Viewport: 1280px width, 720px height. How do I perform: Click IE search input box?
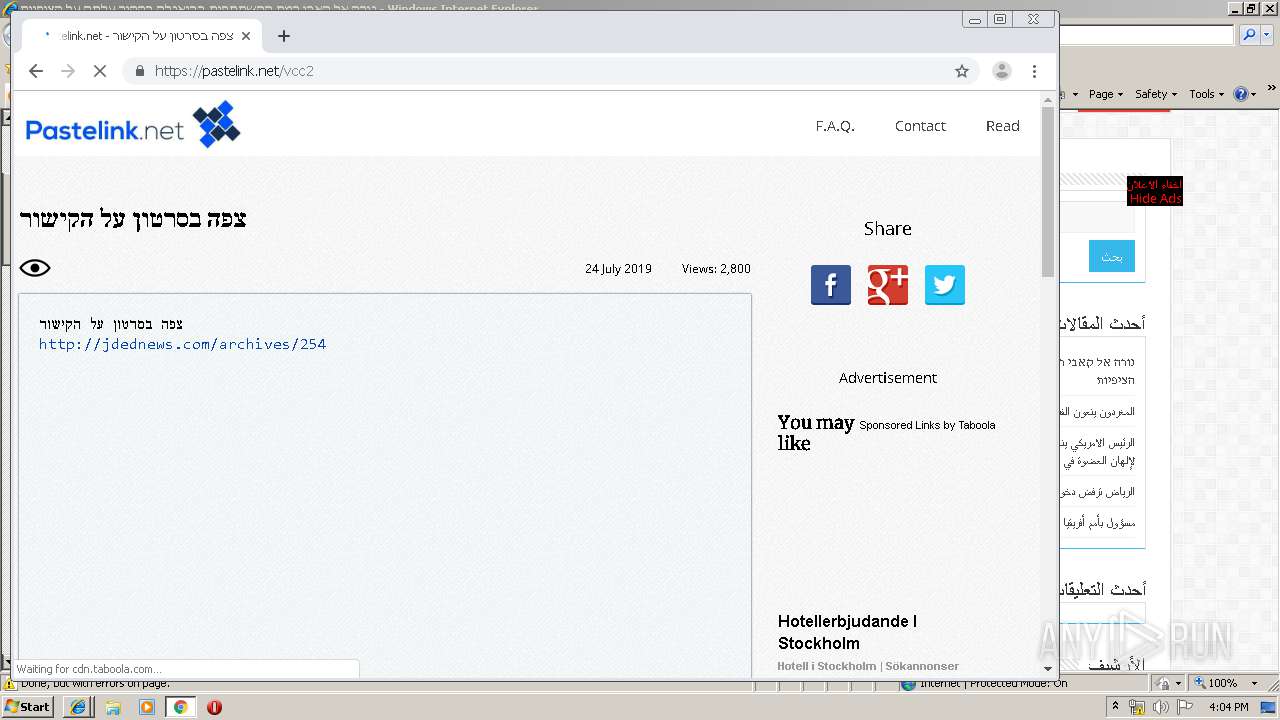point(1147,35)
